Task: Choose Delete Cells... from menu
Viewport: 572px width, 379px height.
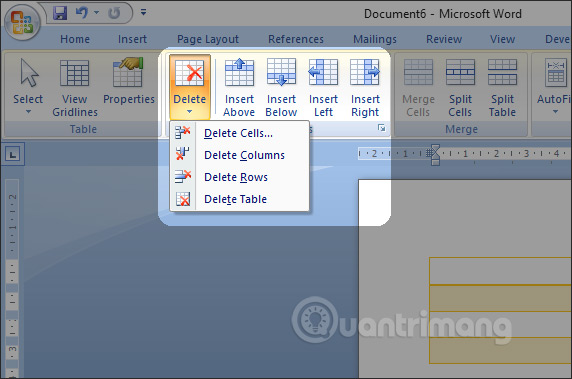Action: click(240, 133)
